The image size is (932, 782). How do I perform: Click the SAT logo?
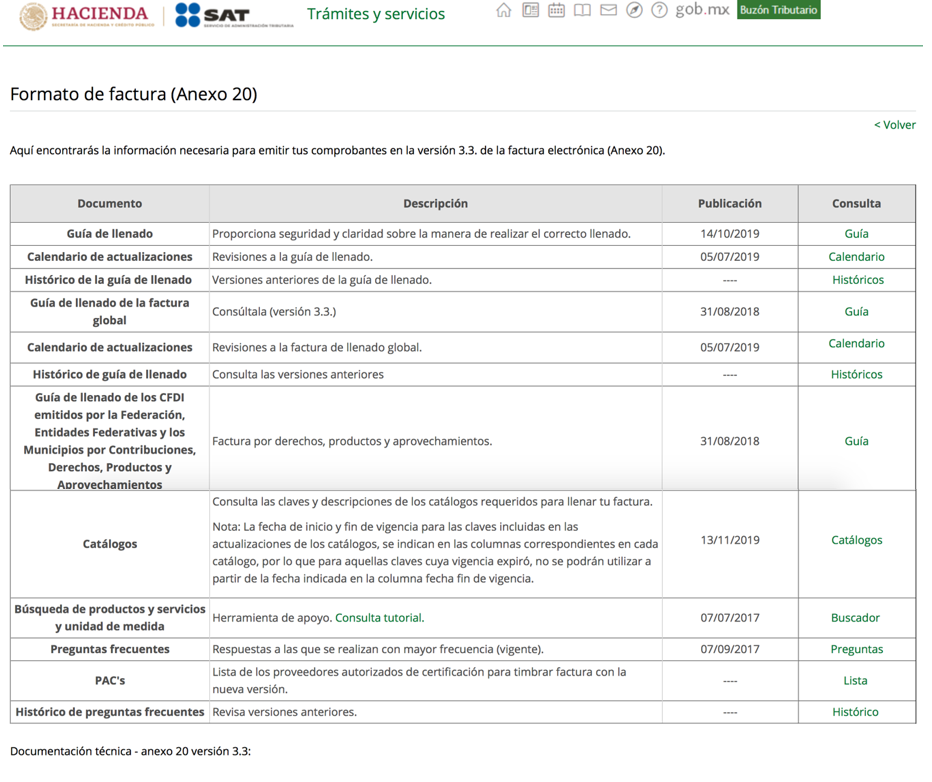pyautogui.click(x=235, y=16)
